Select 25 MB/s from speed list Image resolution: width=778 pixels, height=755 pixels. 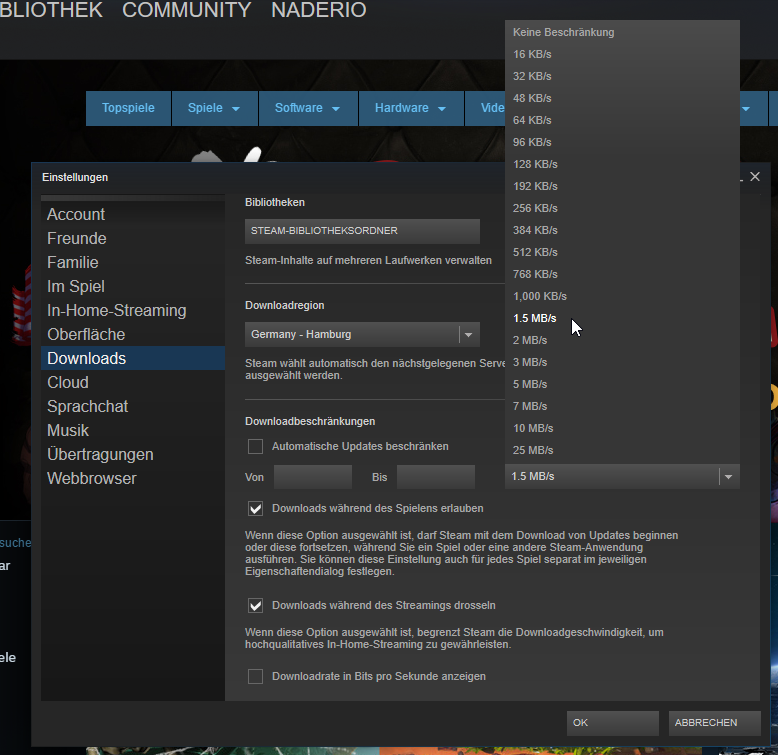pyautogui.click(x=533, y=450)
